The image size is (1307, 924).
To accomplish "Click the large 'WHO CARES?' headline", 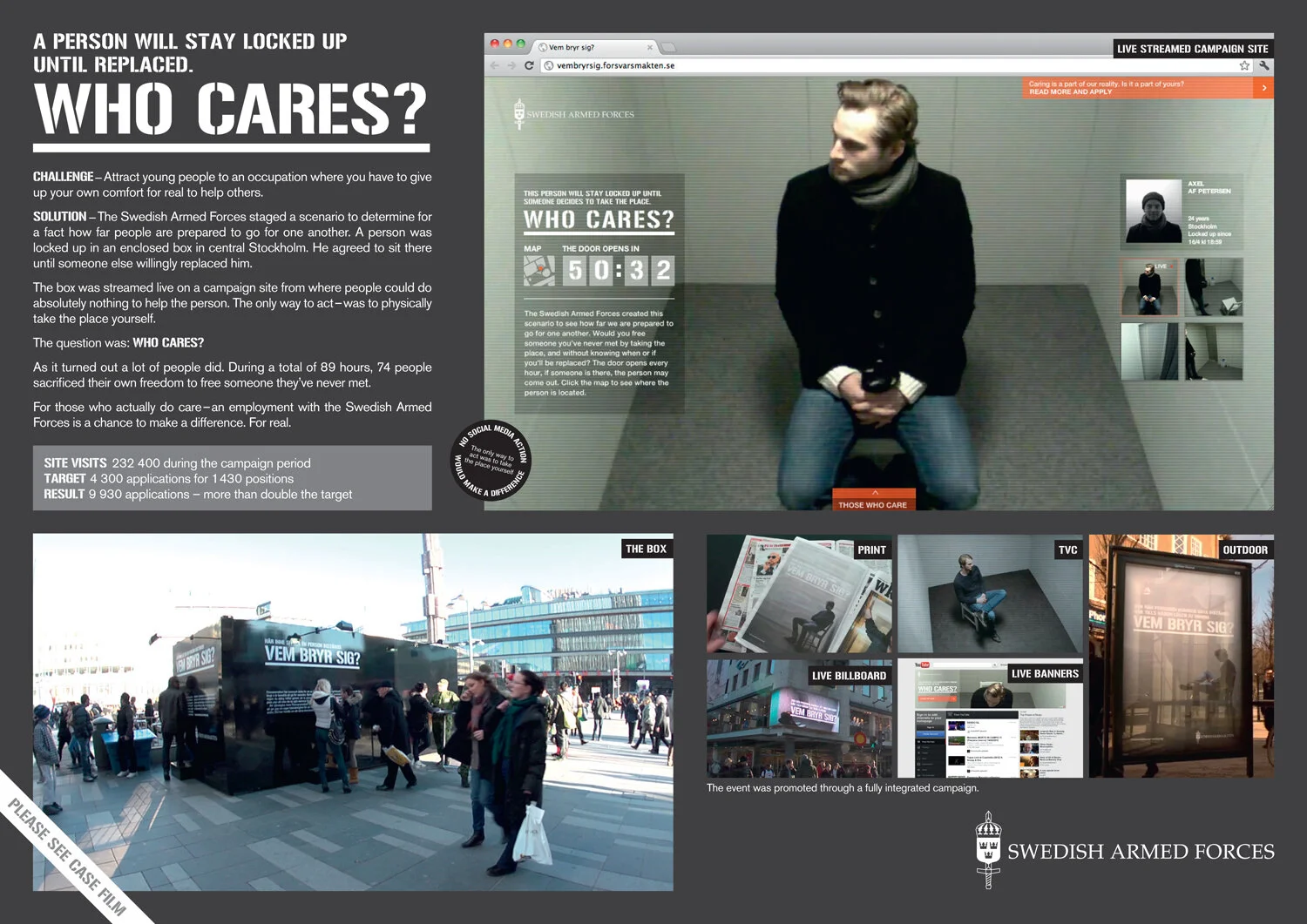I will pos(231,109).
